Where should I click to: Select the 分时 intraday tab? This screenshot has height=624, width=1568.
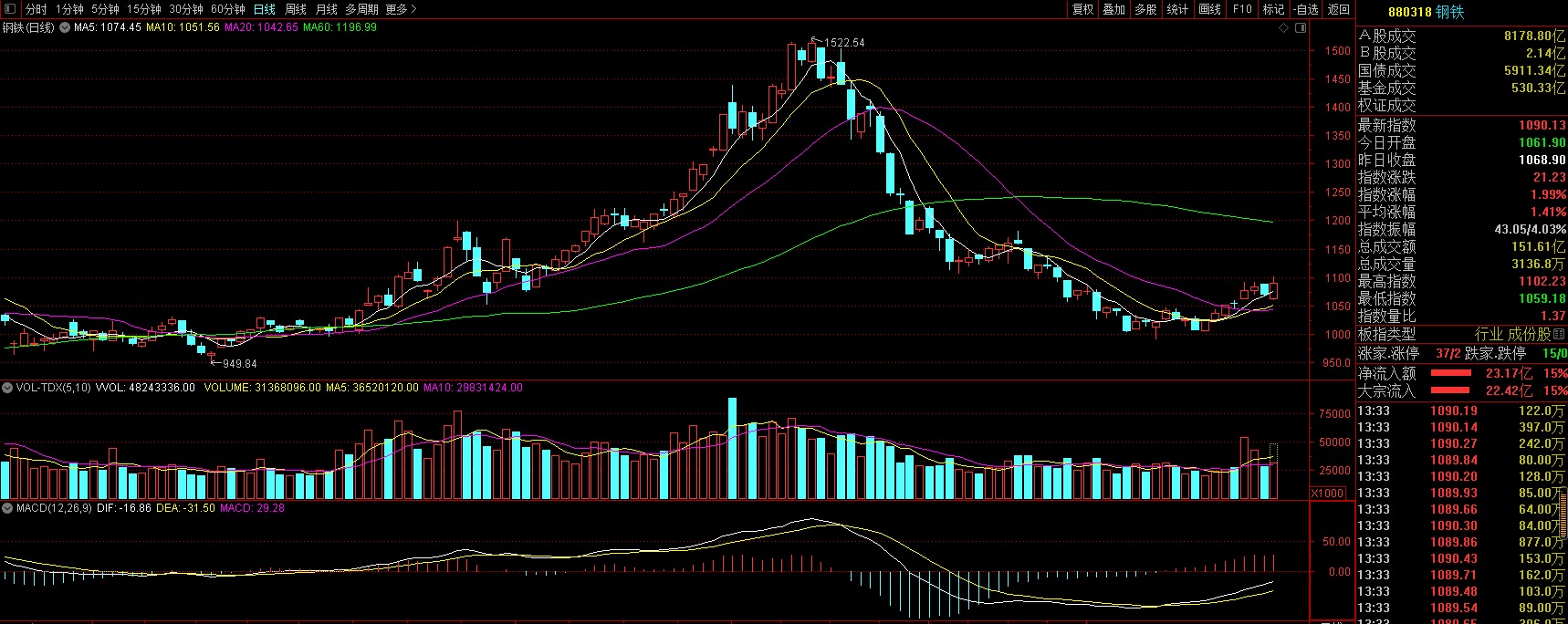pyautogui.click(x=36, y=9)
